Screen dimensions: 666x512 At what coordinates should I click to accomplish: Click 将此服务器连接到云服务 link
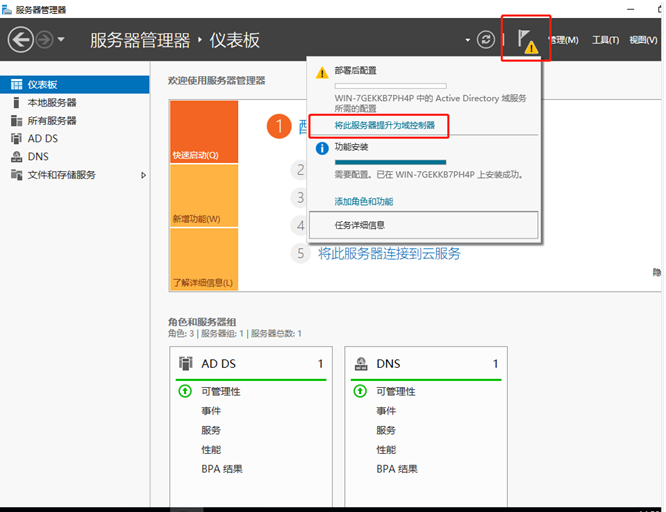(x=389, y=254)
